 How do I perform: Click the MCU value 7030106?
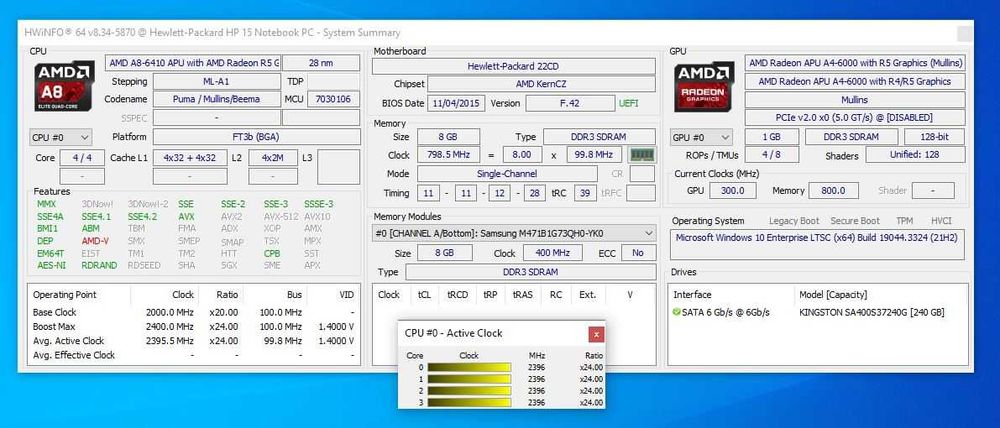tap(334, 100)
